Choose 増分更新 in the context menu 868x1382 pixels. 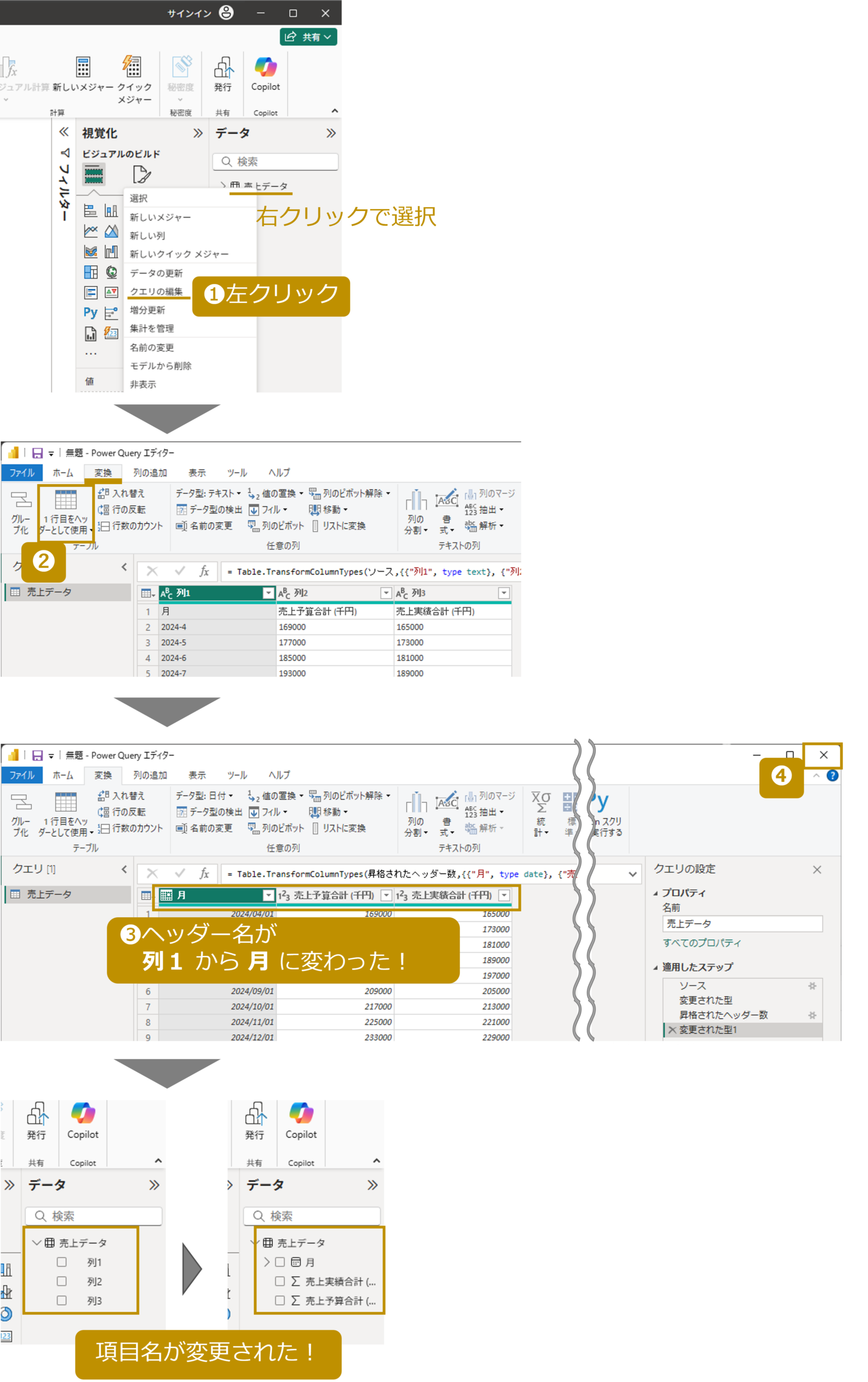[147, 310]
